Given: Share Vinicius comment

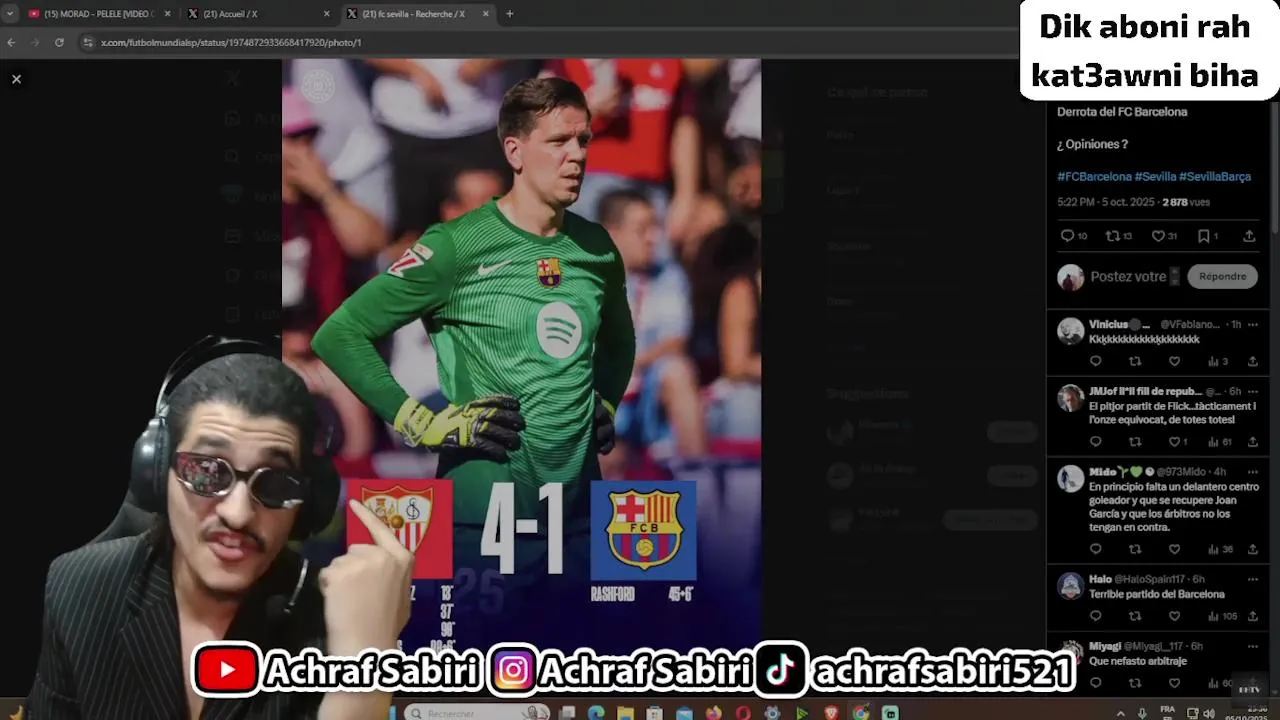Looking at the screenshot, I should (1252, 361).
